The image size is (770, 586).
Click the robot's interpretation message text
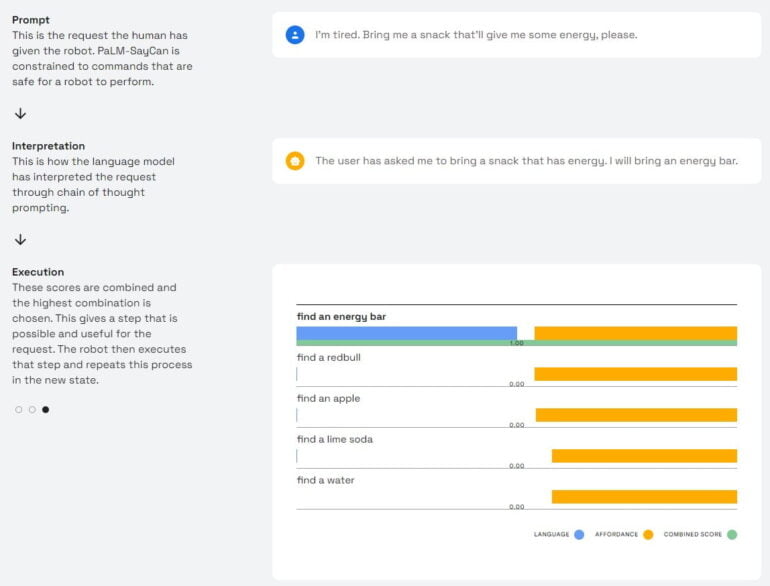coord(526,161)
